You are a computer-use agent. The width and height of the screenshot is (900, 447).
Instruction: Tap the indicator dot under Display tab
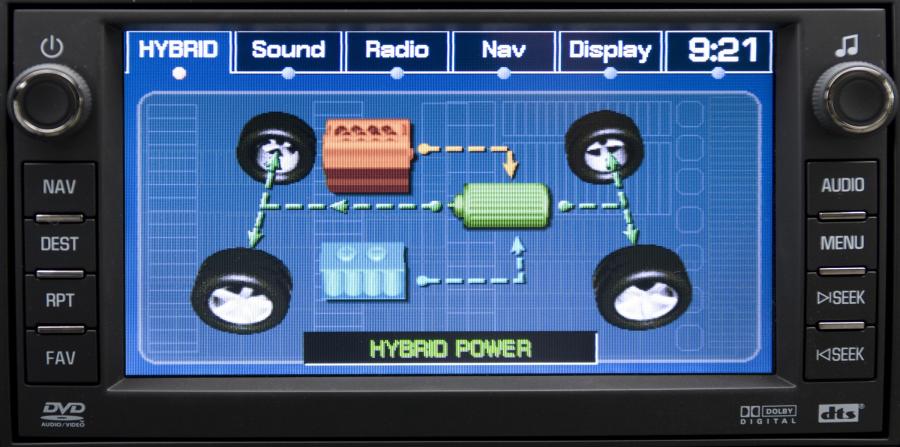pyautogui.click(x=611, y=73)
